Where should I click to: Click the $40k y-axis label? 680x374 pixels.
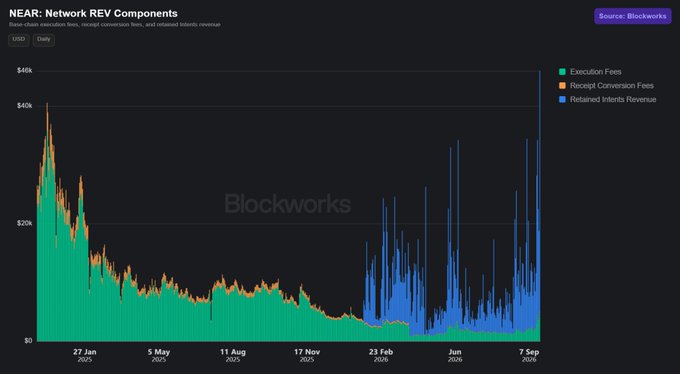(25, 106)
